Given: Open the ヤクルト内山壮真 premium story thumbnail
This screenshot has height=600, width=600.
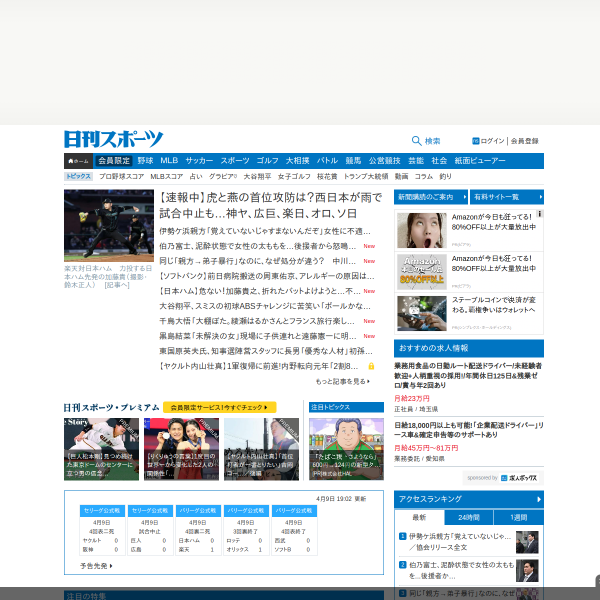Looking at the screenshot, I should [261, 449].
